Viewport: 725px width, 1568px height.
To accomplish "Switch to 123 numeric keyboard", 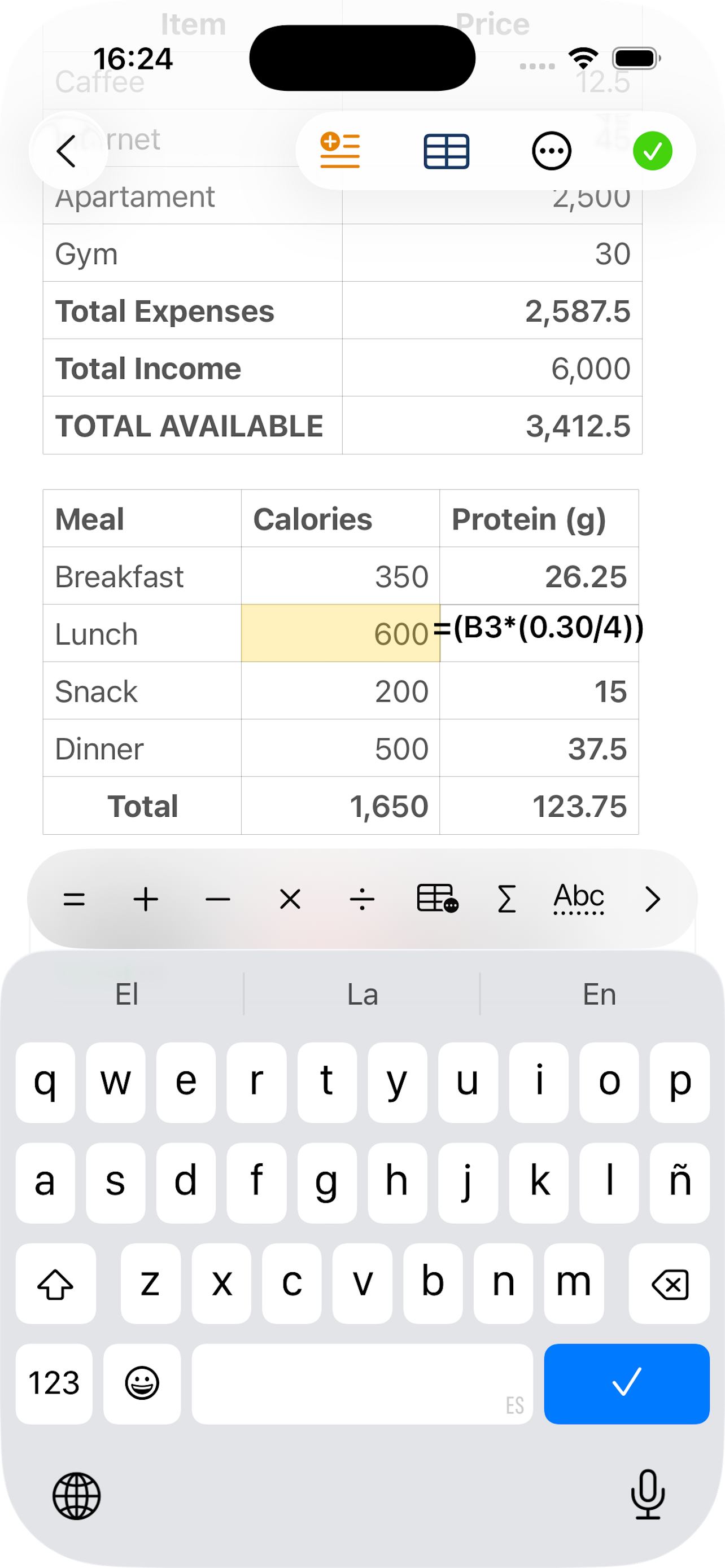I will tap(54, 1383).
